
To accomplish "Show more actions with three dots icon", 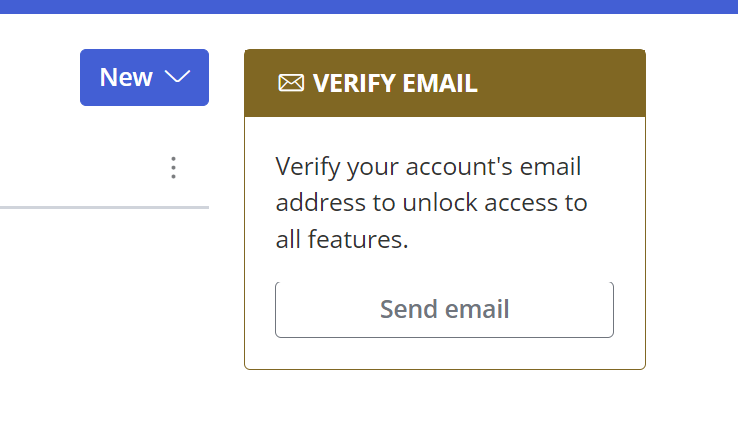I will point(174,168).
